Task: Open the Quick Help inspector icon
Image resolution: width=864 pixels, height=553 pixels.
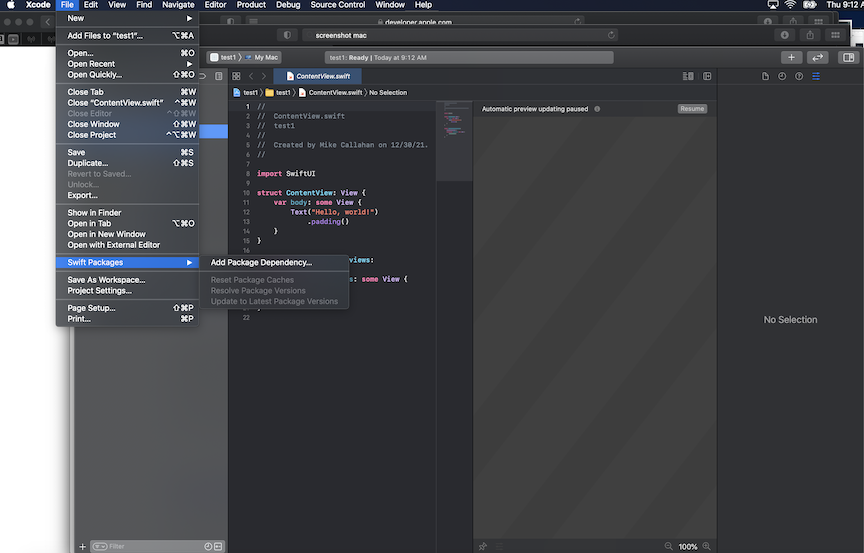Action: coord(799,76)
